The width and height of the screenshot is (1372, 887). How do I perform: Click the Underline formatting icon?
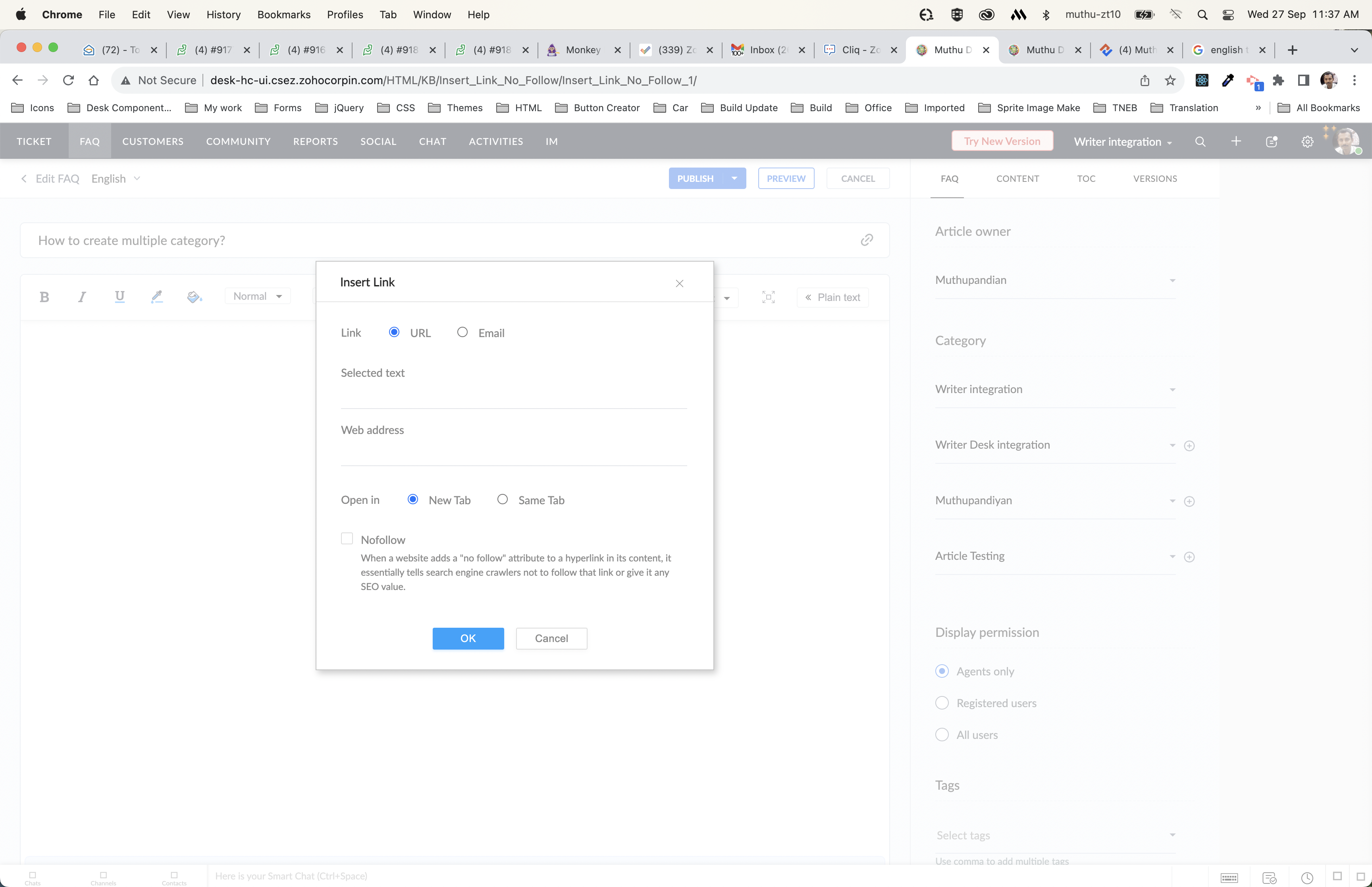(119, 297)
